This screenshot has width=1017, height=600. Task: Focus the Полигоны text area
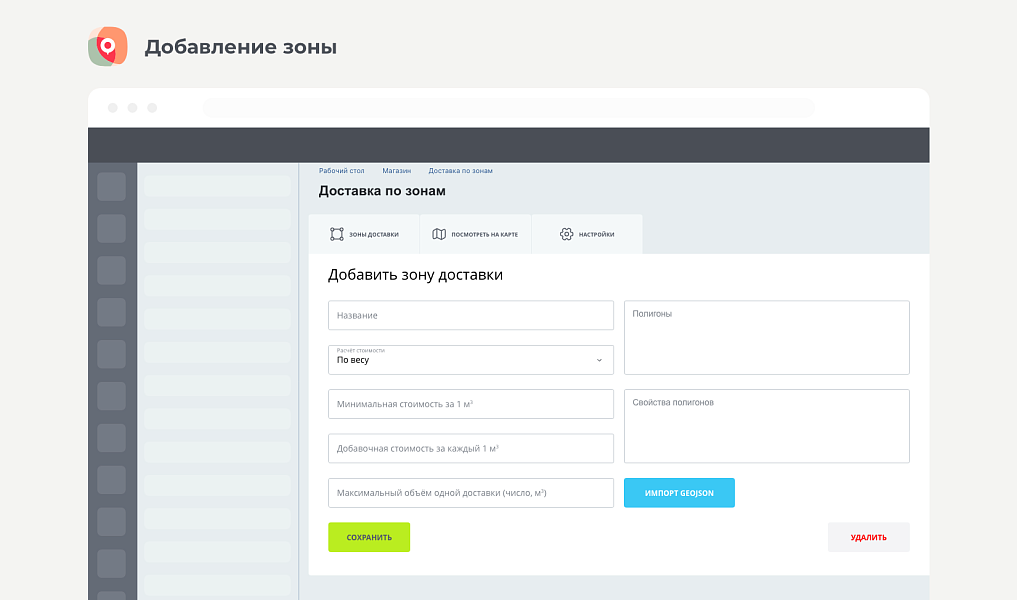click(x=766, y=335)
